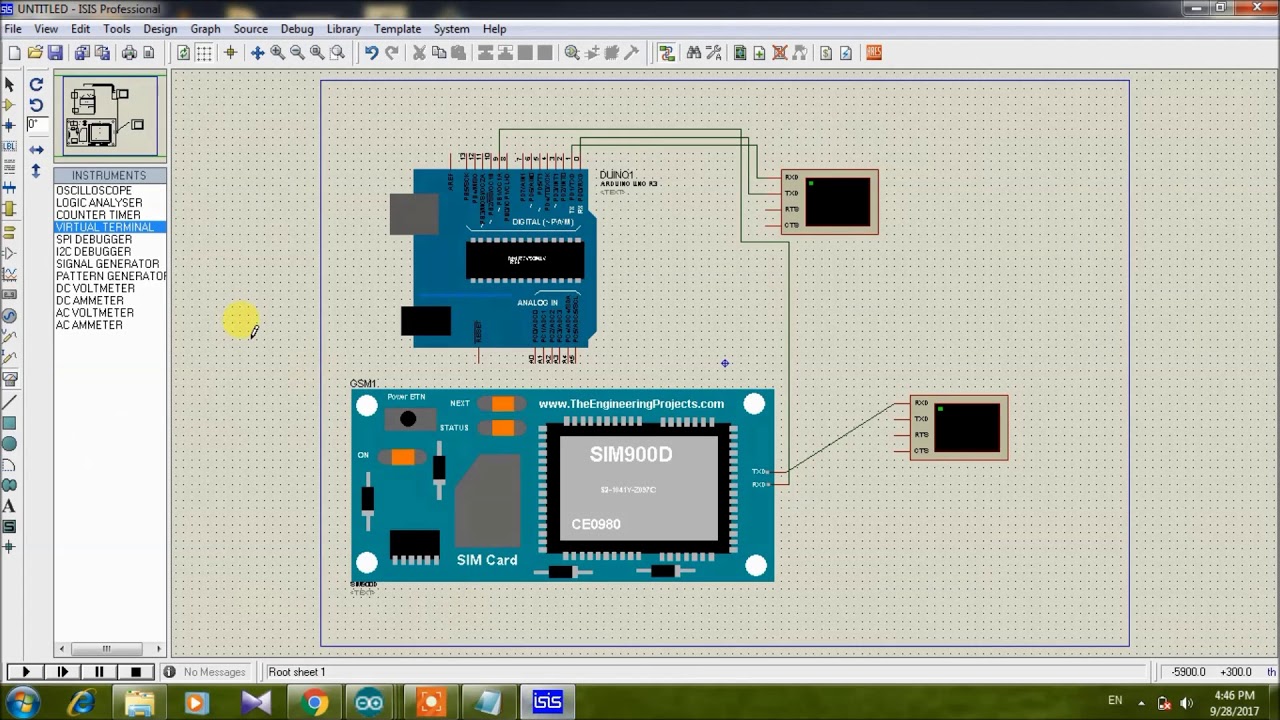1280x720 pixels.
Task: Toggle the wire auto-router
Action: [667, 53]
